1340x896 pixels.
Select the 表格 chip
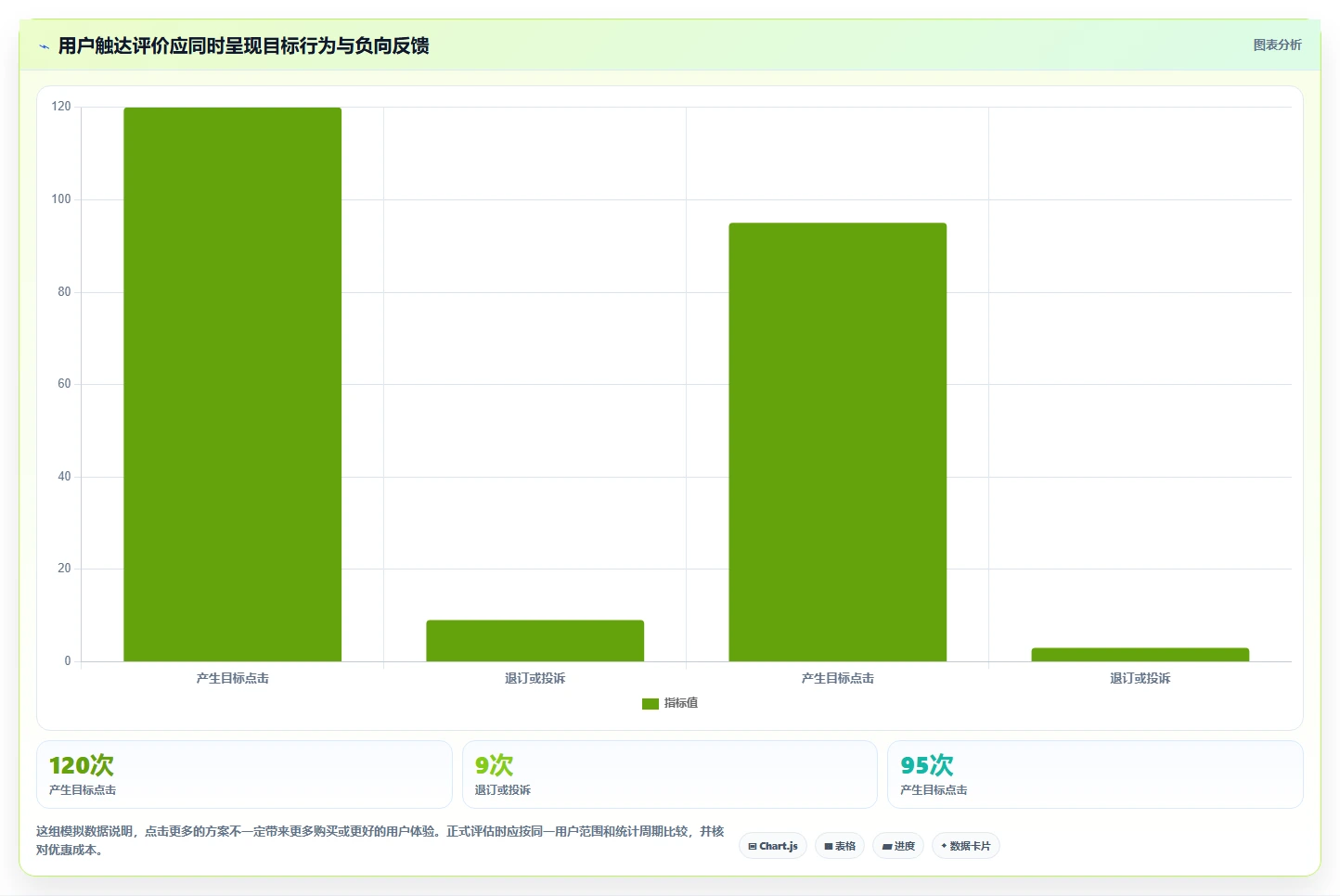pyautogui.click(x=840, y=846)
